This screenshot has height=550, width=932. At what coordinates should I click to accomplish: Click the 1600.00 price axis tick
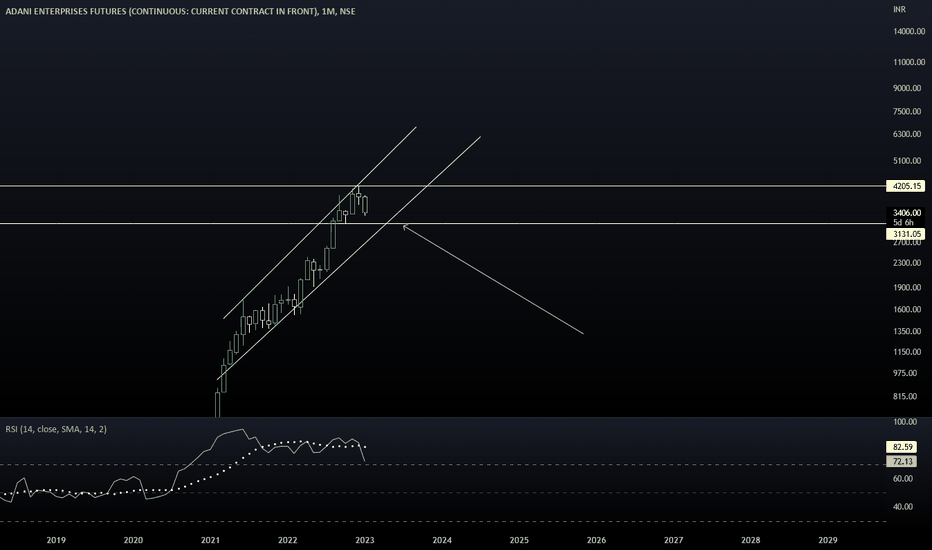[907, 309]
